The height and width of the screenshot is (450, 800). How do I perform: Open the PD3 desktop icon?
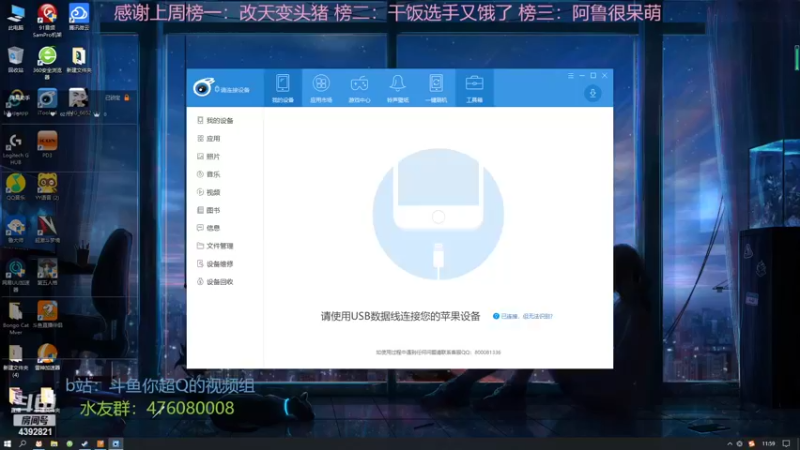click(x=47, y=144)
